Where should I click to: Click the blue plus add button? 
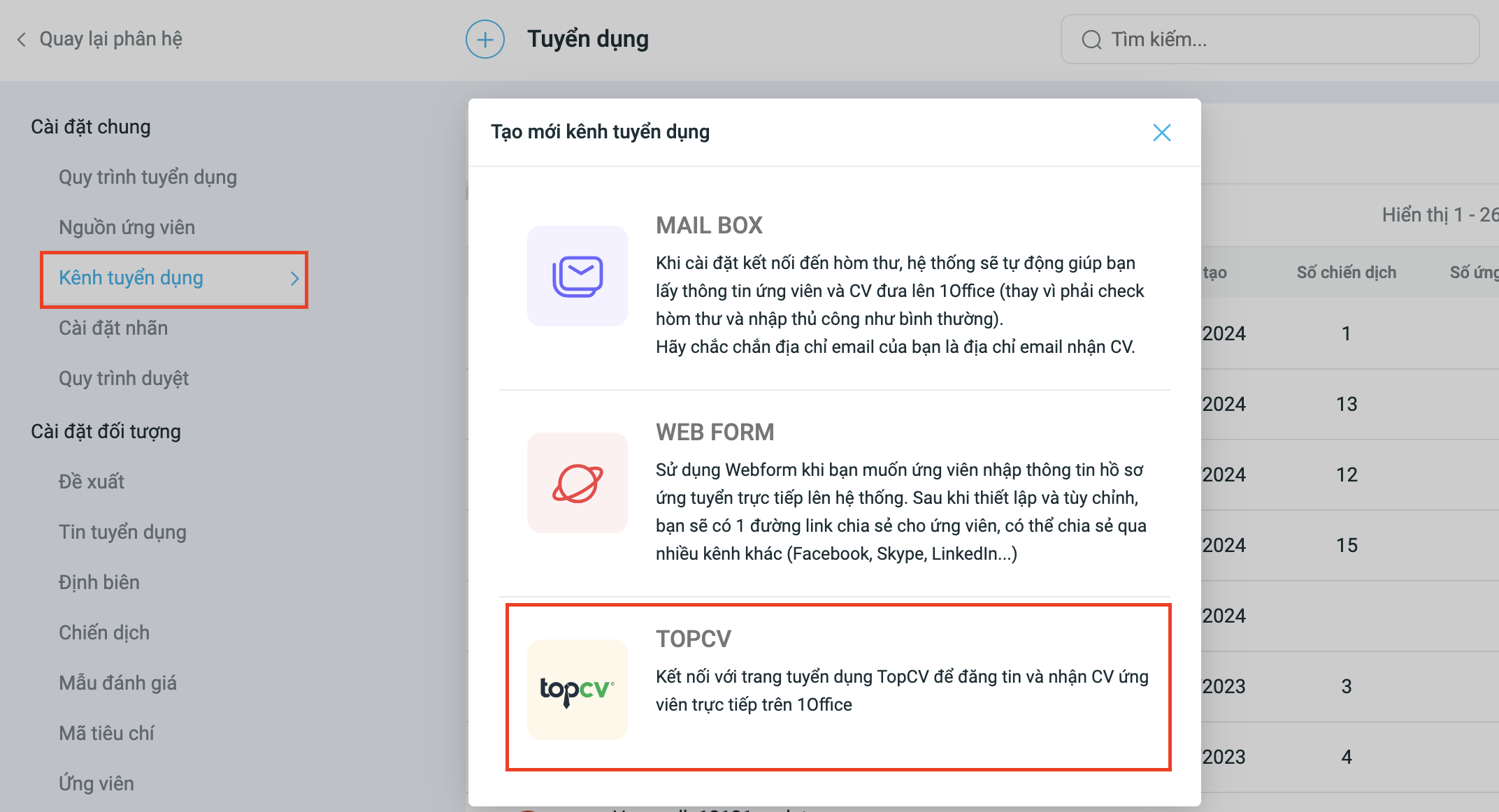coord(485,39)
